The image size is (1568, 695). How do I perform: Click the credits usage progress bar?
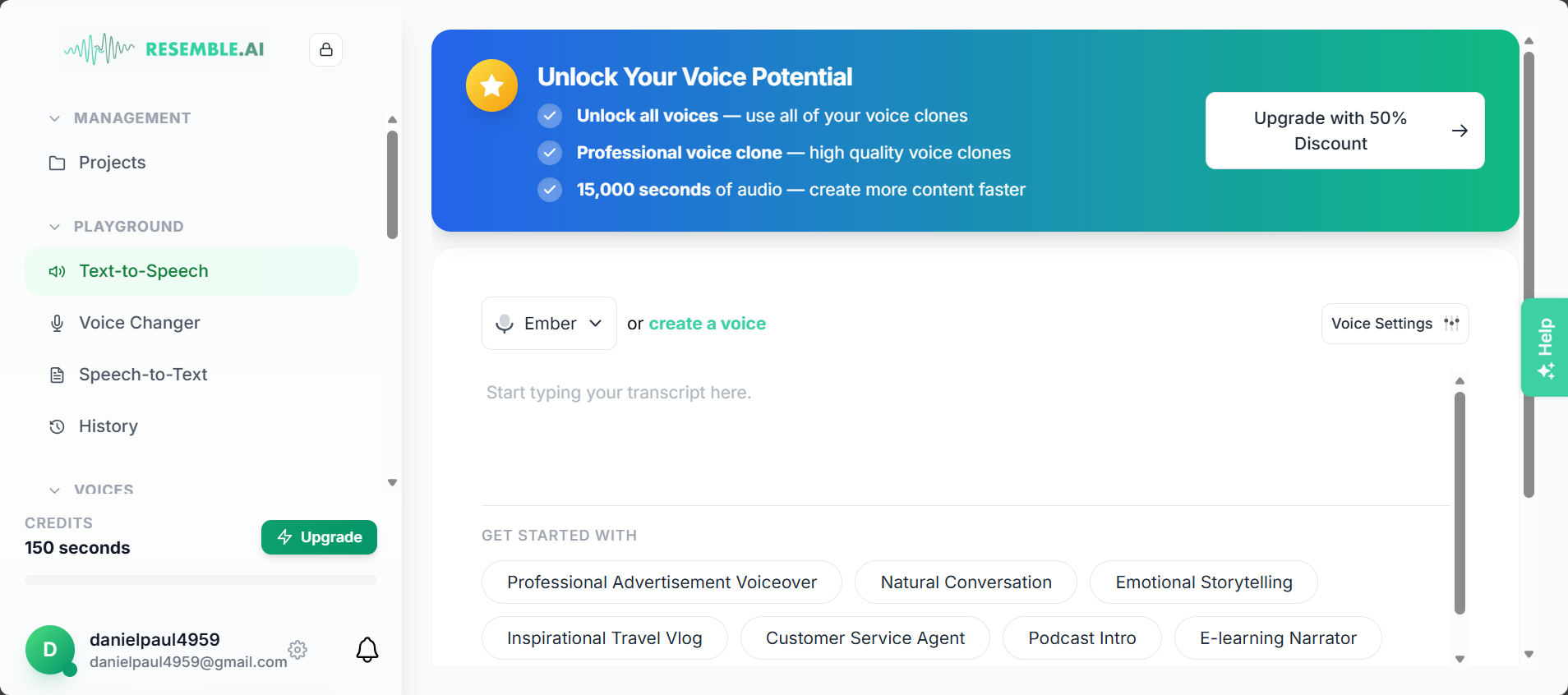pos(201,580)
